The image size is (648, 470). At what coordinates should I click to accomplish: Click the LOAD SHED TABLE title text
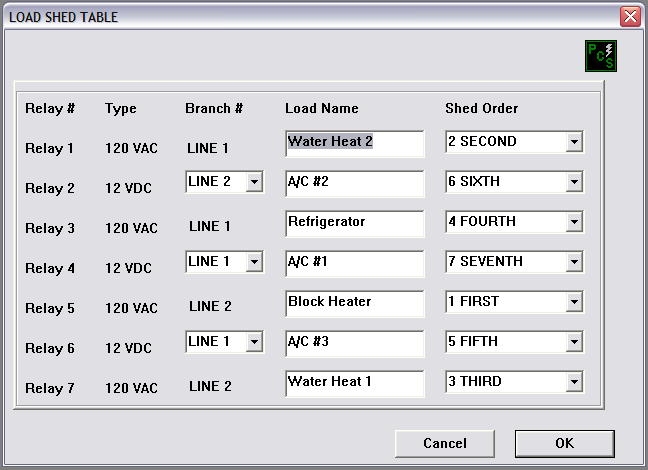[x=63, y=17]
